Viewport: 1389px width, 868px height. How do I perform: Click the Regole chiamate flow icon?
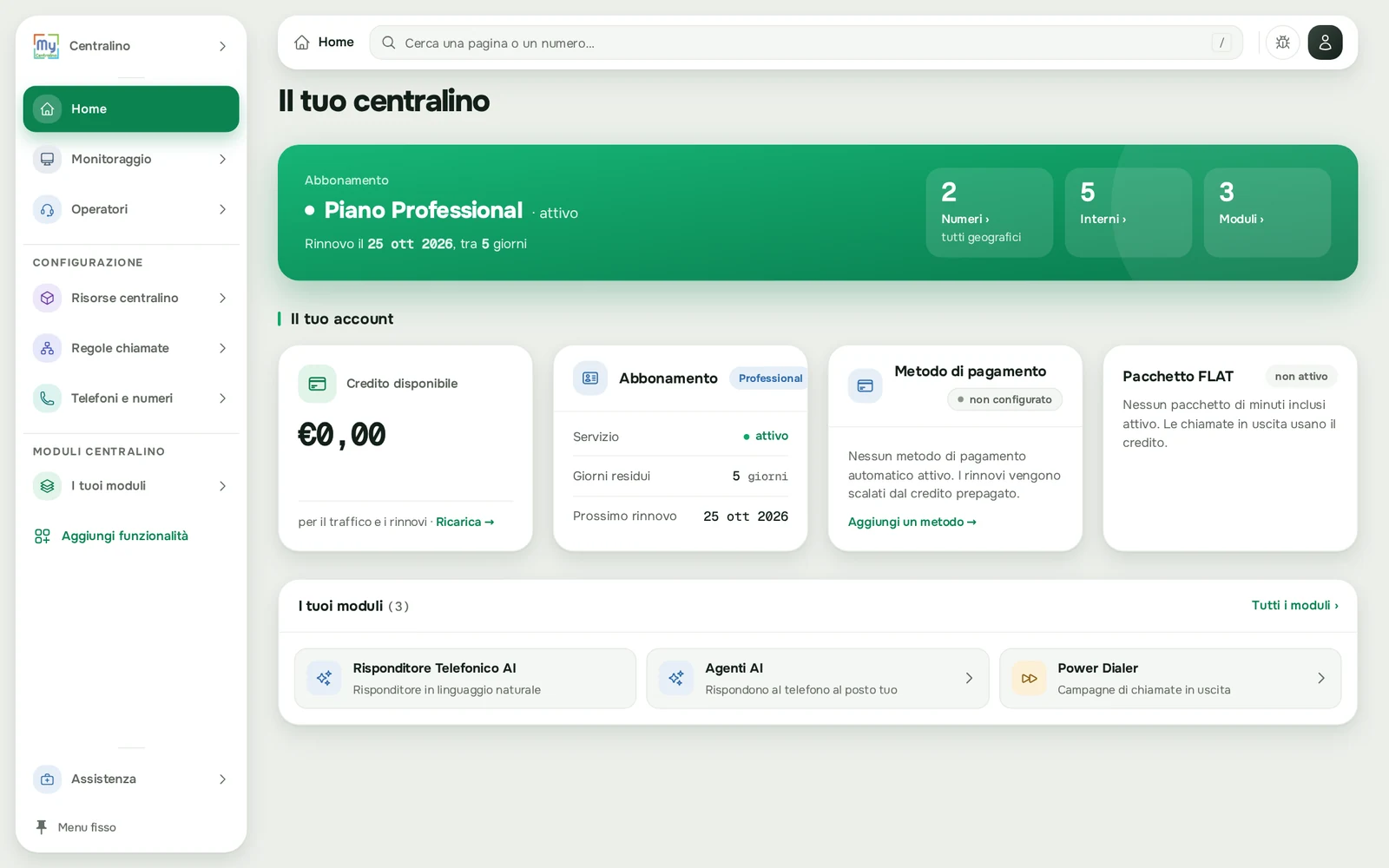[x=47, y=349]
